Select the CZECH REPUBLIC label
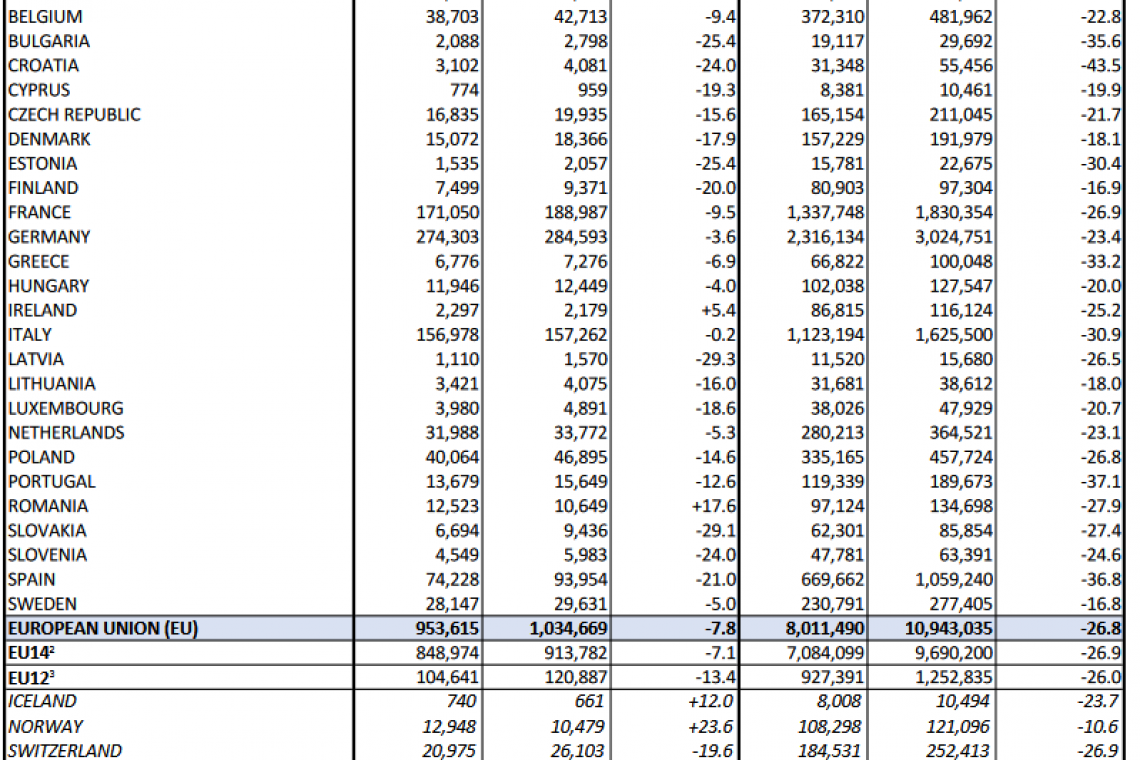This screenshot has height=760, width=1140. click(x=74, y=115)
